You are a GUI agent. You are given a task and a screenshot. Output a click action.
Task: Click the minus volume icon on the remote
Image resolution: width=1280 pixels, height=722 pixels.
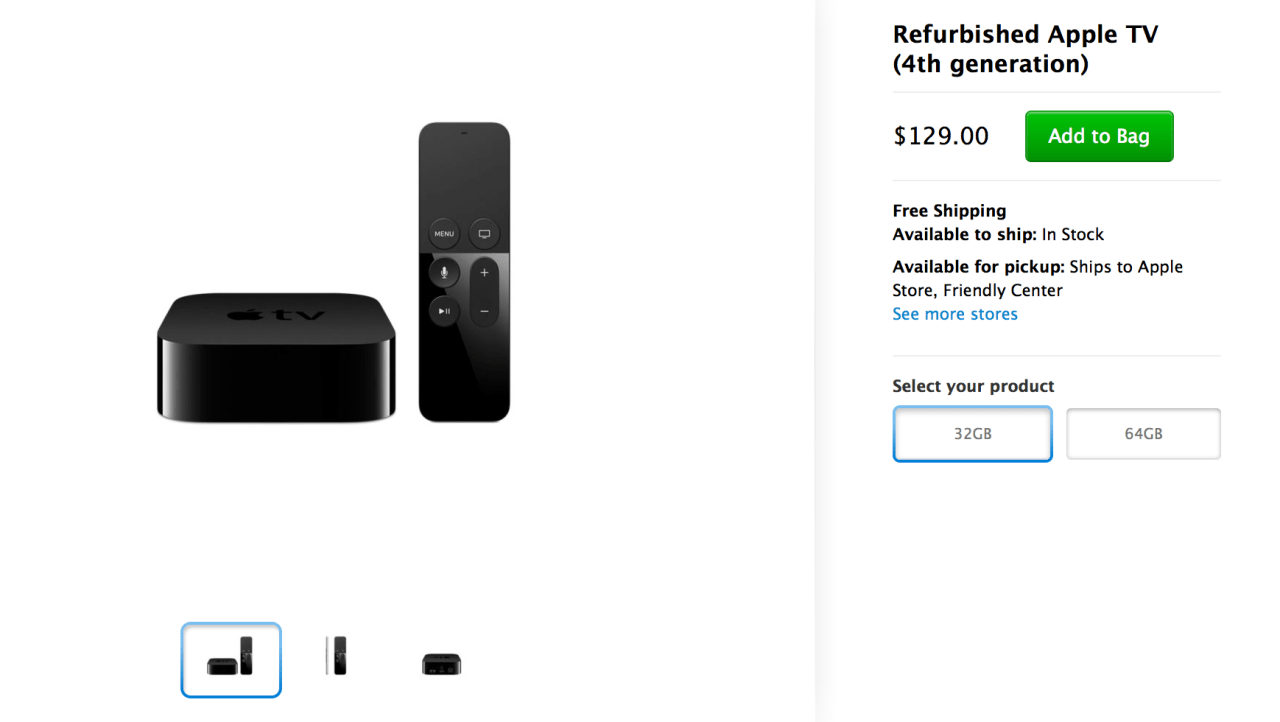(484, 311)
